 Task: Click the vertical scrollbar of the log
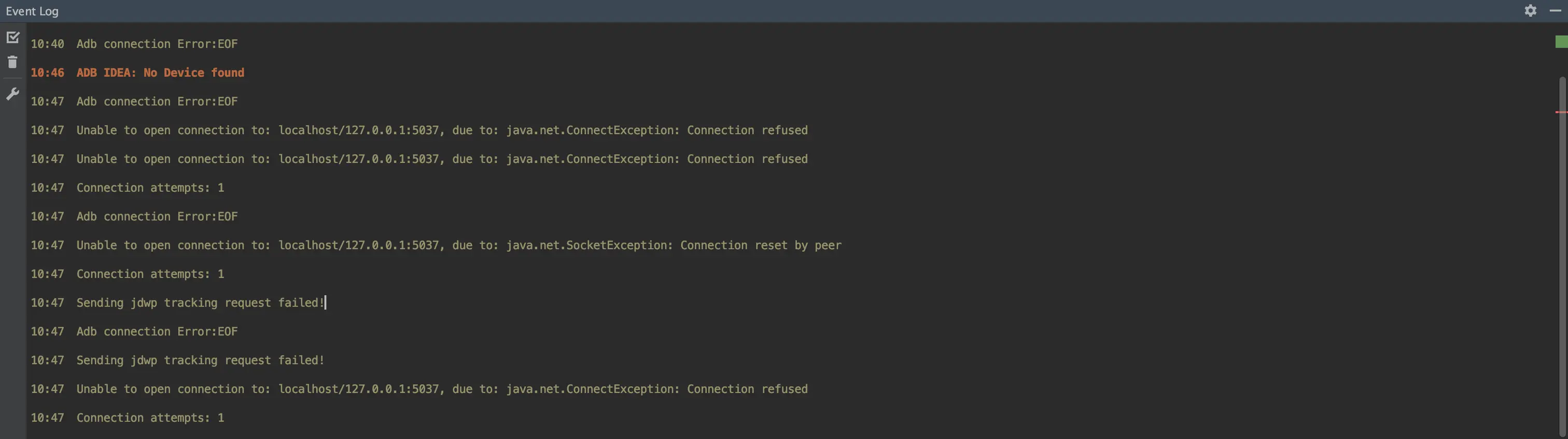1562,243
